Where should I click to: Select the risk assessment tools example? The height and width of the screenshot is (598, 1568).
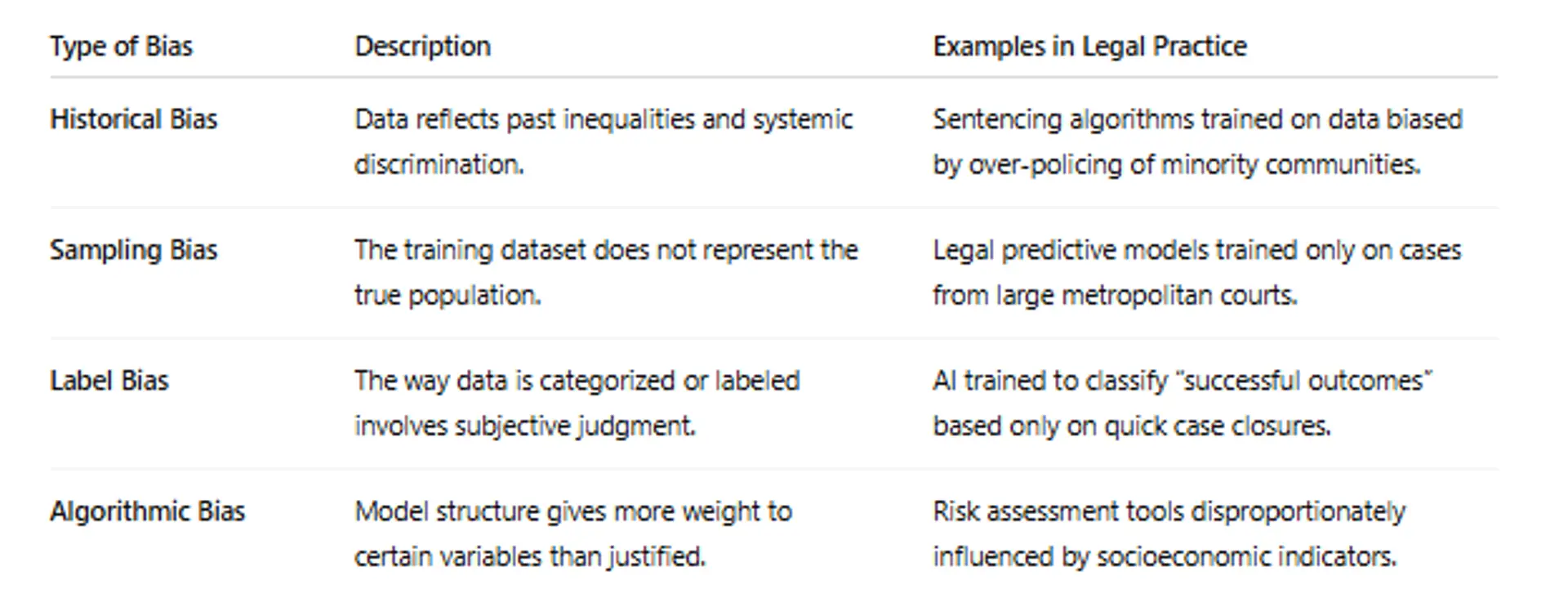(1169, 533)
